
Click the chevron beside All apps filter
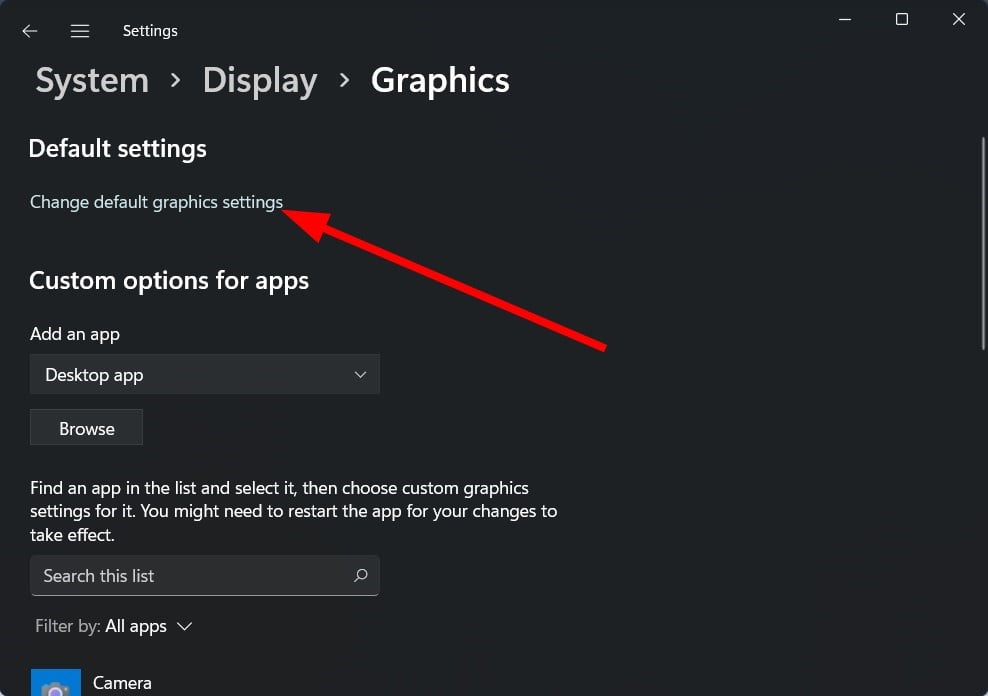pyautogui.click(x=185, y=626)
